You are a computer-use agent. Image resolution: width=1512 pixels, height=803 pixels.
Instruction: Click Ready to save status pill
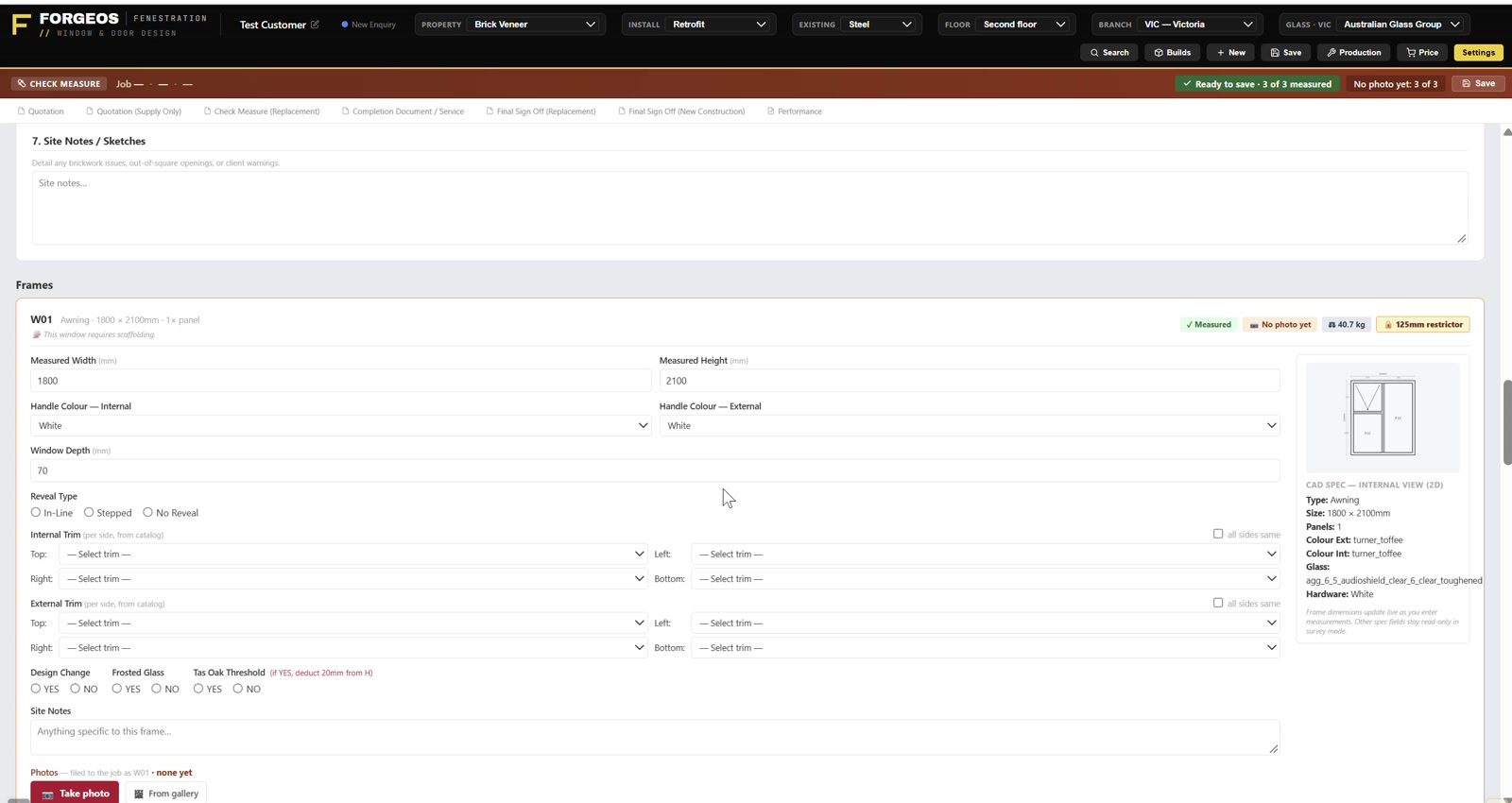1258,84
